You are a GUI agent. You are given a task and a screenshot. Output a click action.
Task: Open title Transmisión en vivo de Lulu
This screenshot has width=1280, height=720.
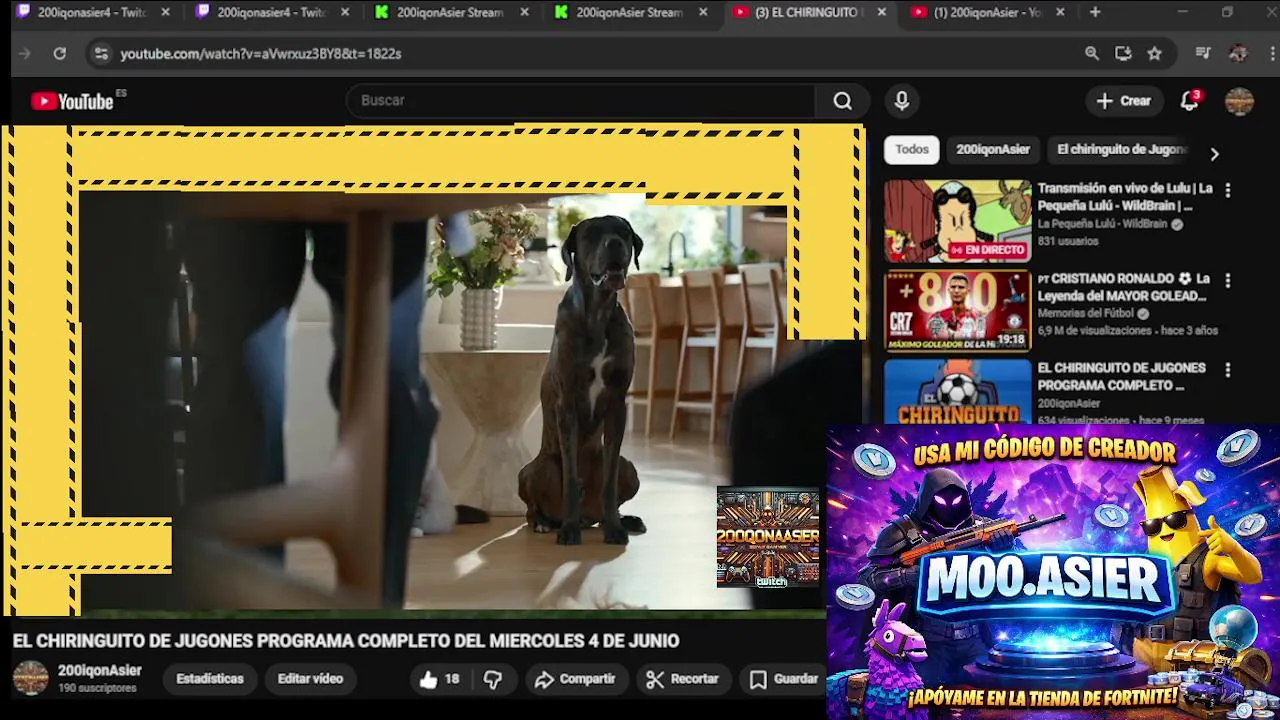click(1125, 197)
